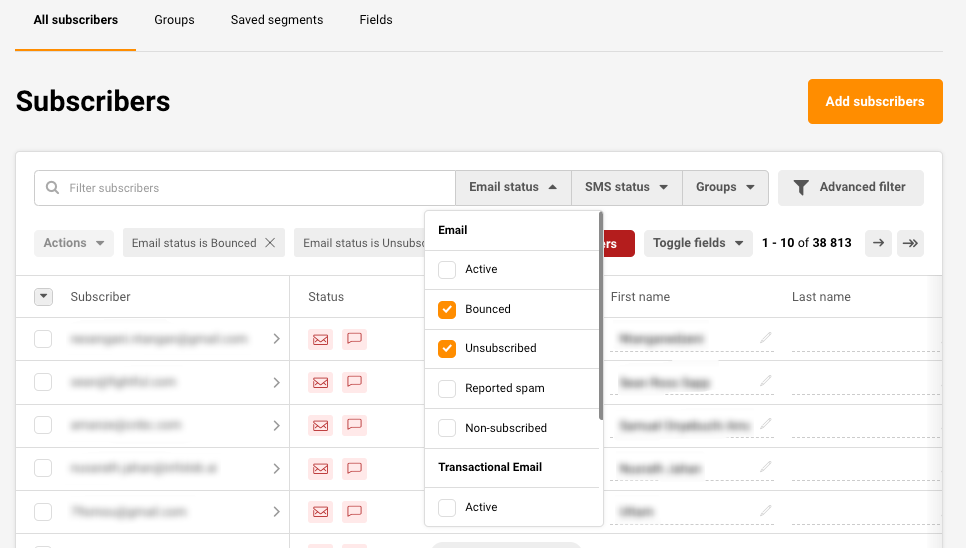
Task: Click the Add subscribers button
Action: [875, 101]
